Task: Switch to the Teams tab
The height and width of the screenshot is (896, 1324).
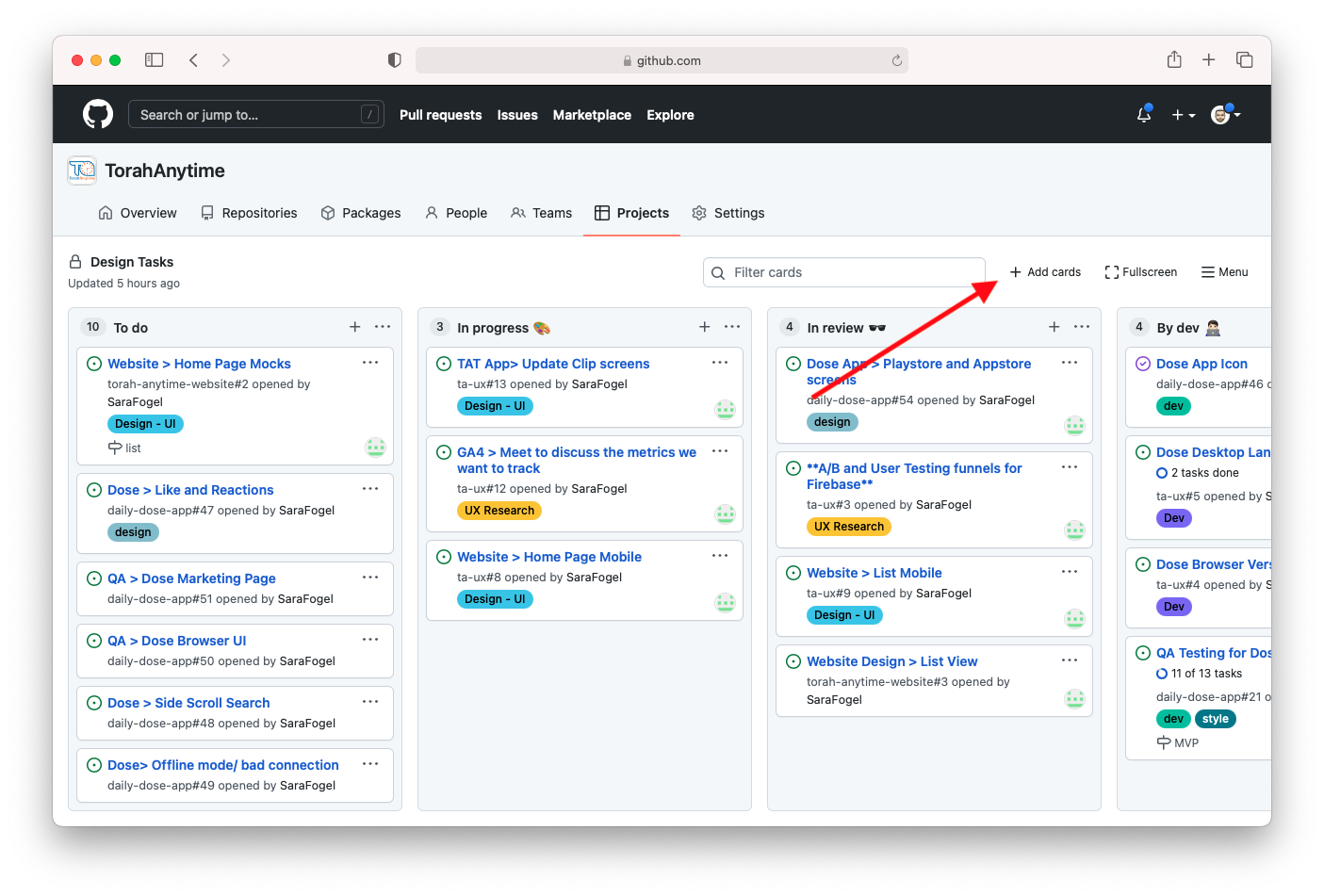Action: coord(542,213)
